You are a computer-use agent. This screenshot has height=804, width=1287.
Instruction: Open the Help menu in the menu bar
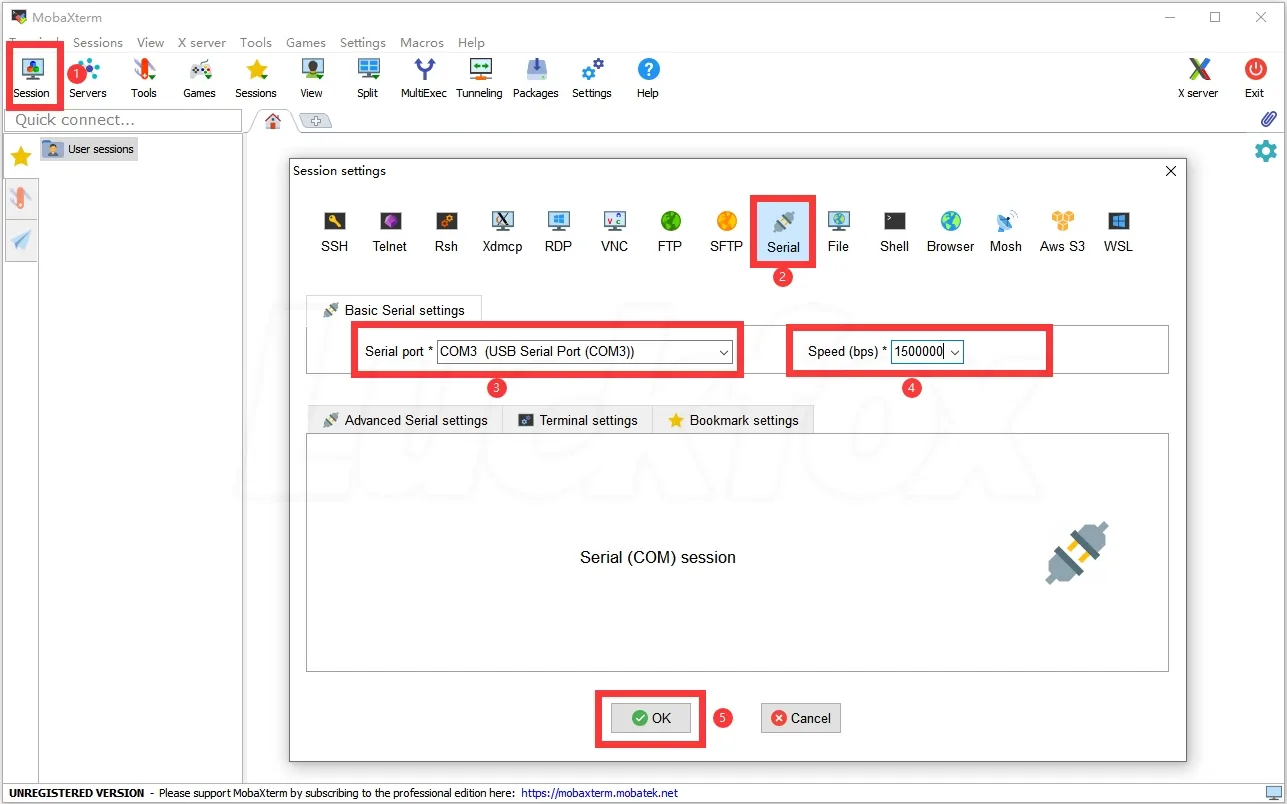coord(471,43)
